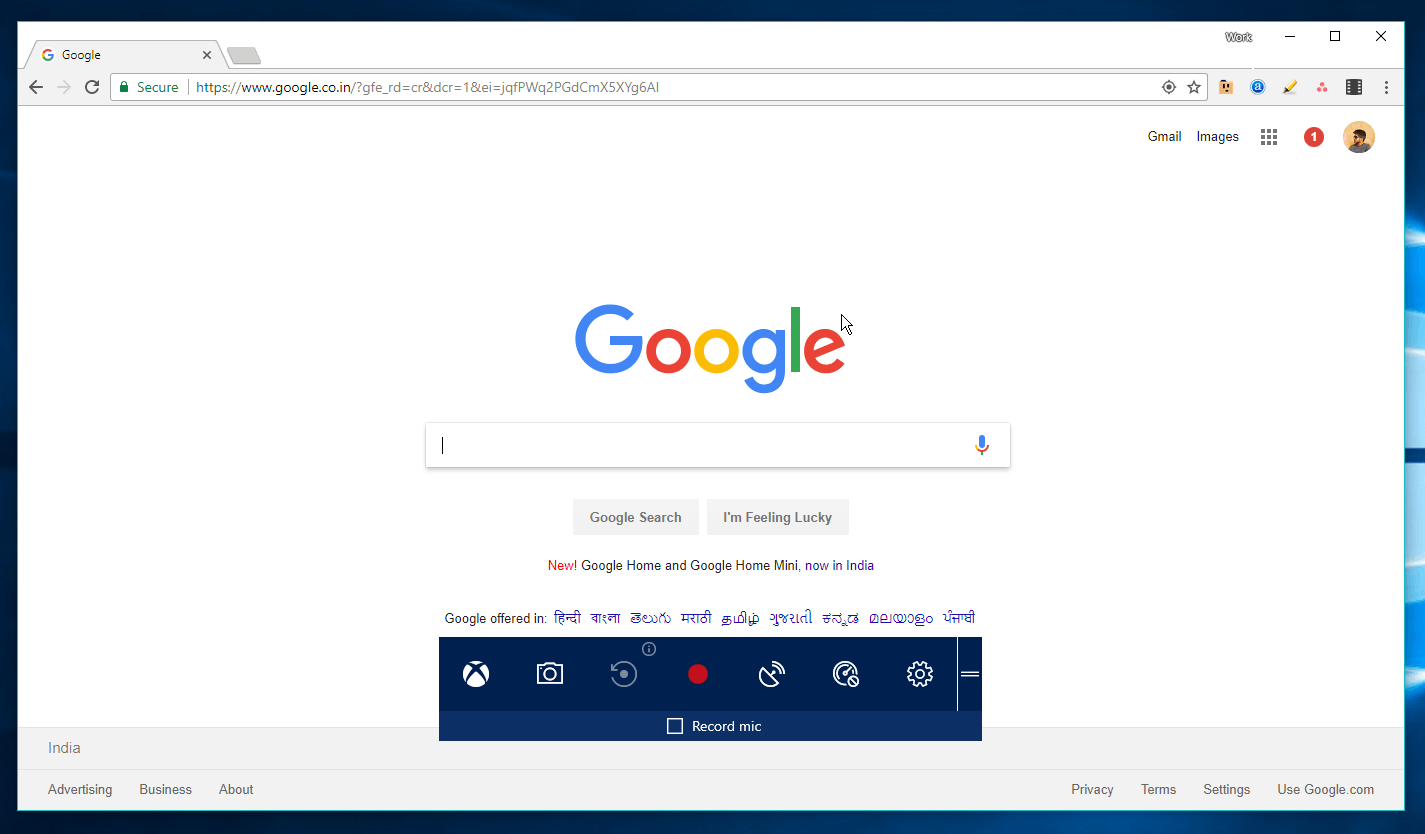The width and height of the screenshot is (1425, 834).
Task: Click inside the search input field
Action: click(x=700, y=444)
